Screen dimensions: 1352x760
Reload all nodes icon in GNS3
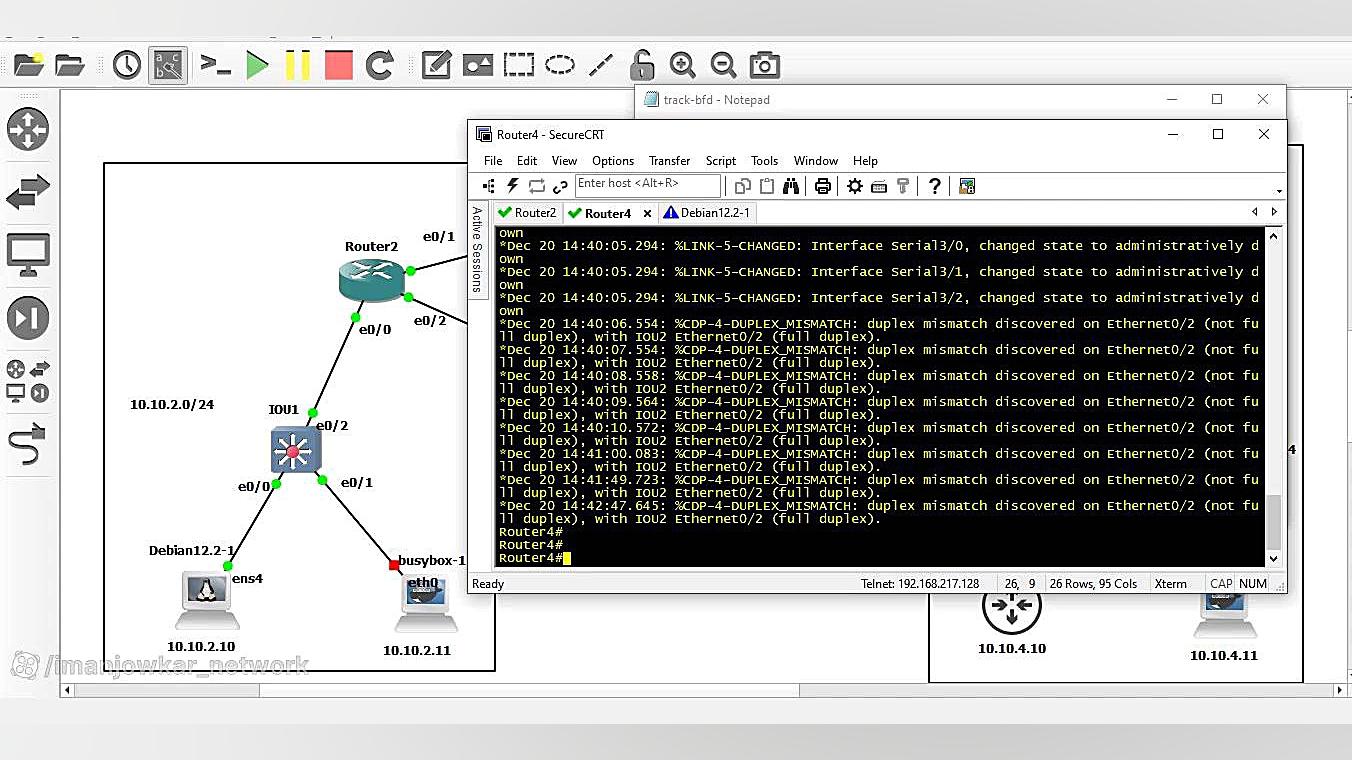(380, 65)
